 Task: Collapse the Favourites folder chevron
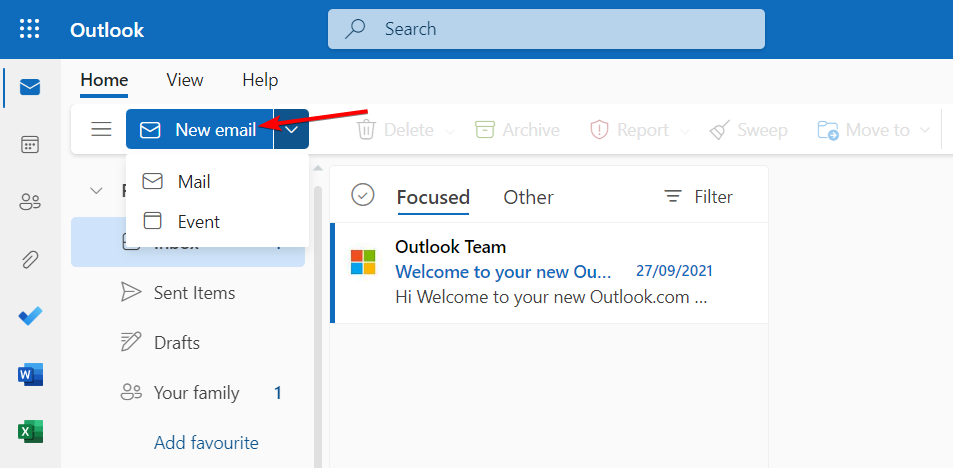[x=96, y=191]
